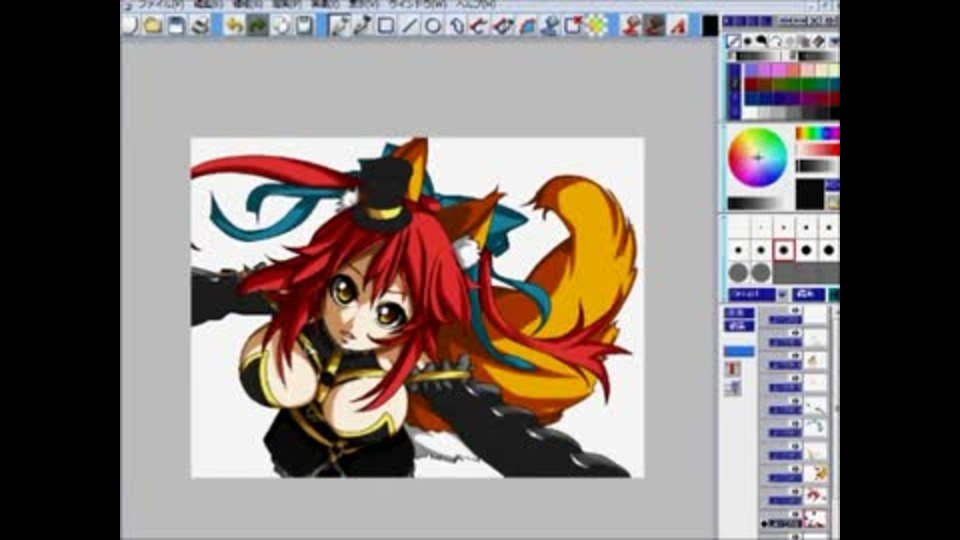Image resolution: width=960 pixels, height=540 pixels.
Task: Open the ファイル menu
Action: [161, 4]
